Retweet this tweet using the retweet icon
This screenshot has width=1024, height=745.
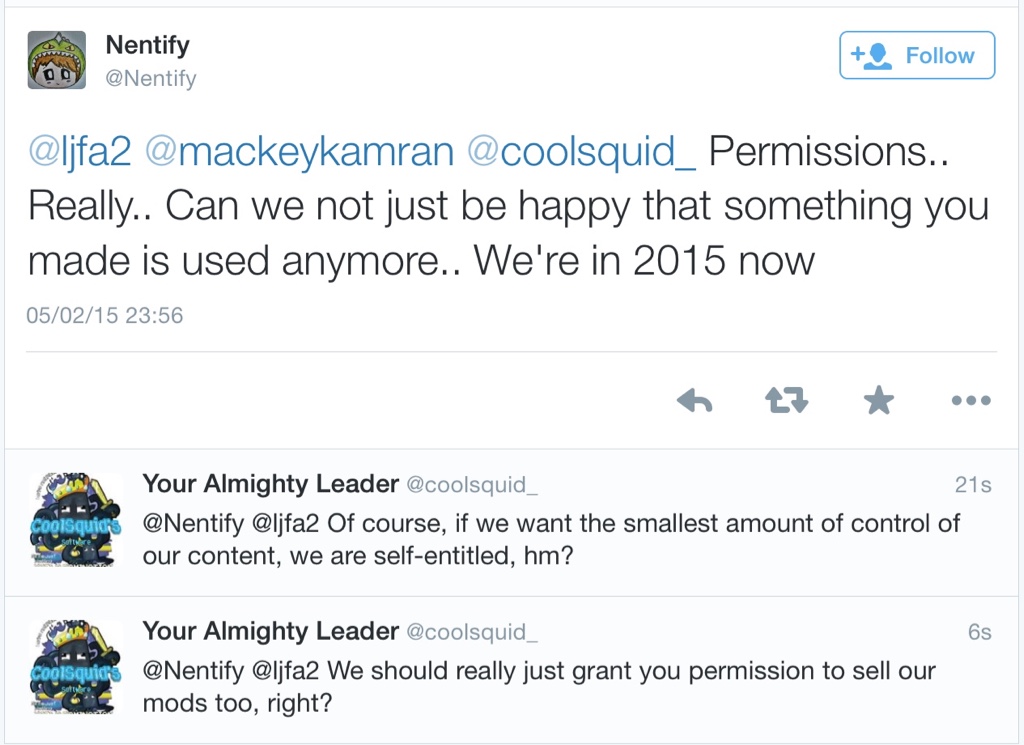(787, 402)
